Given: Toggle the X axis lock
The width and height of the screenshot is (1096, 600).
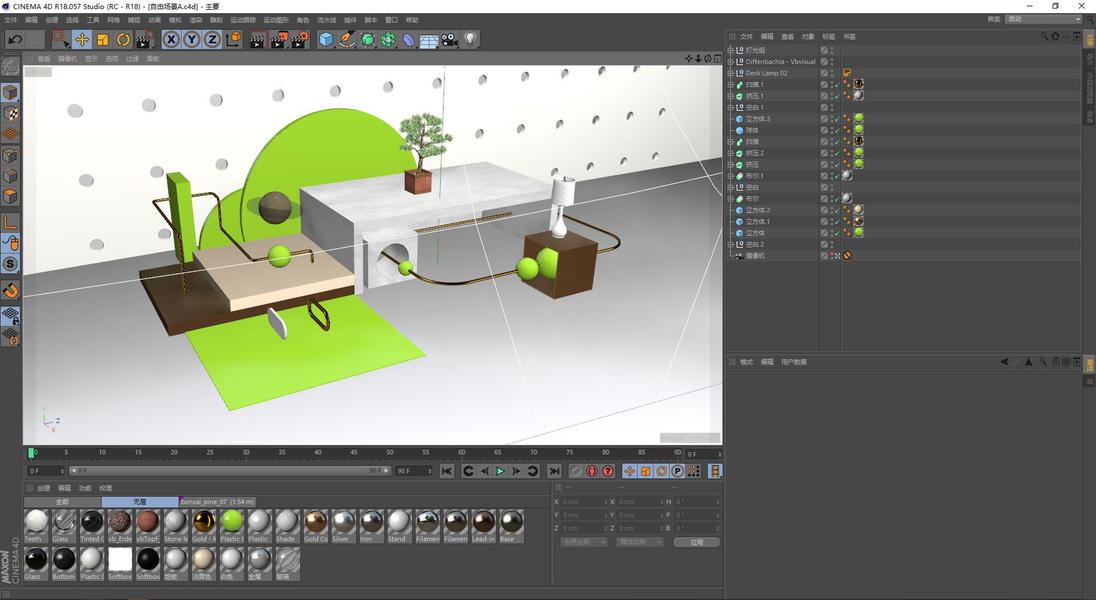Looking at the screenshot, I should point(171,40).
